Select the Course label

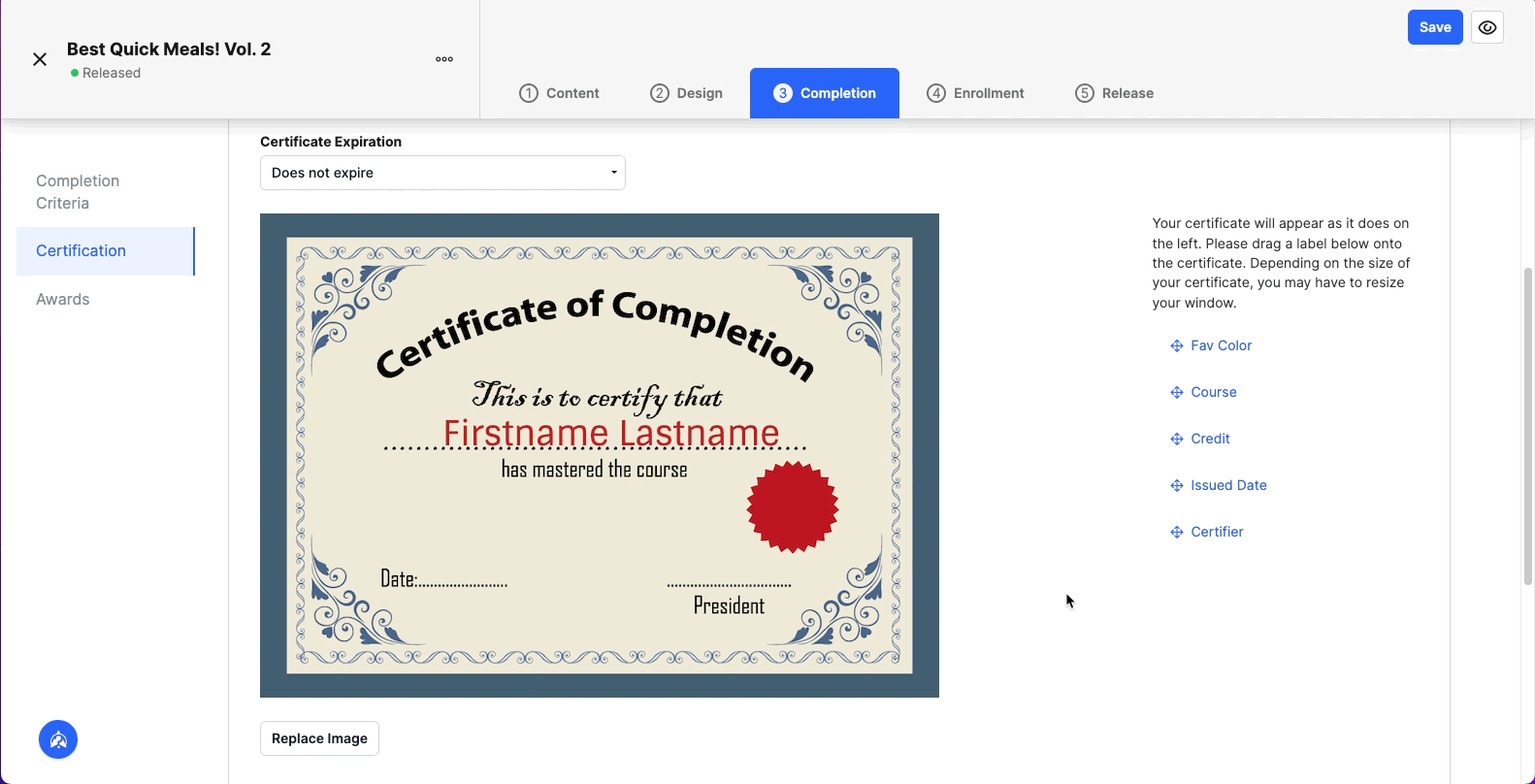click(1214, 392)
